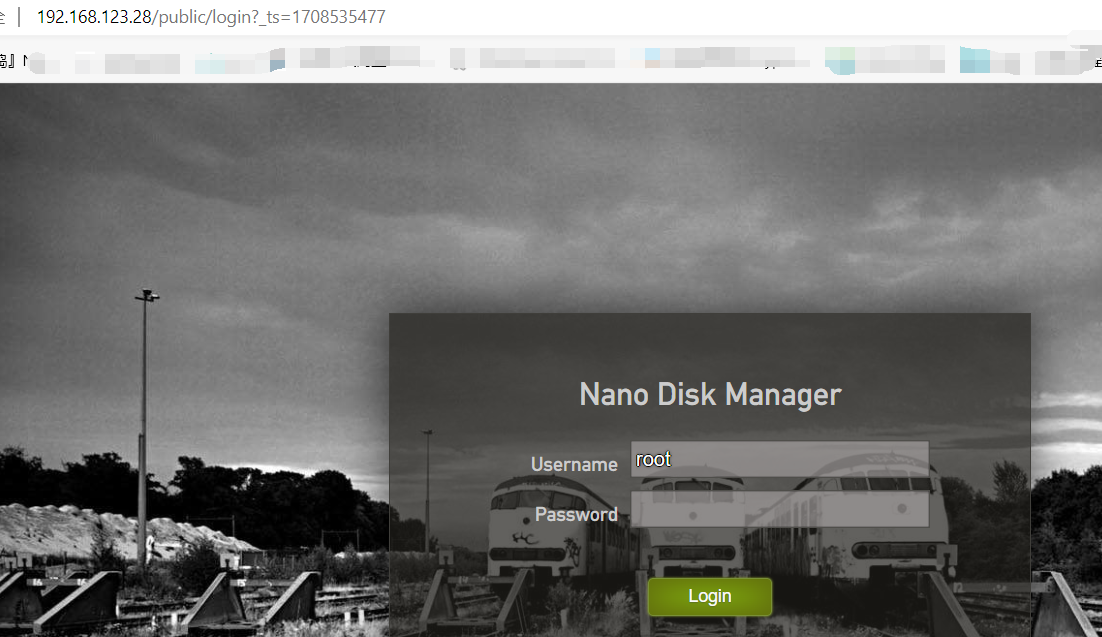The height and width of the screenshot is (637, 1102).
Task: Open the light blue bookmark icon
Action: click(x=652, y=58)
